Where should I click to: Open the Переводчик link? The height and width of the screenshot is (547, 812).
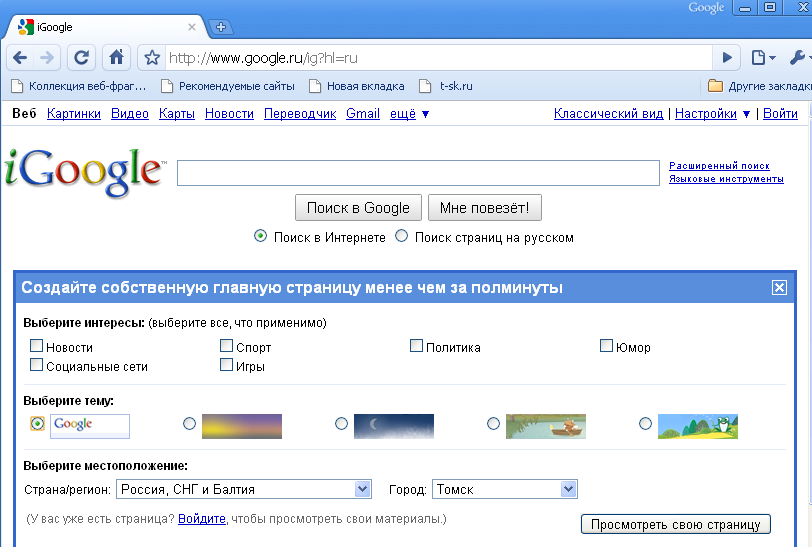[300, 113]
